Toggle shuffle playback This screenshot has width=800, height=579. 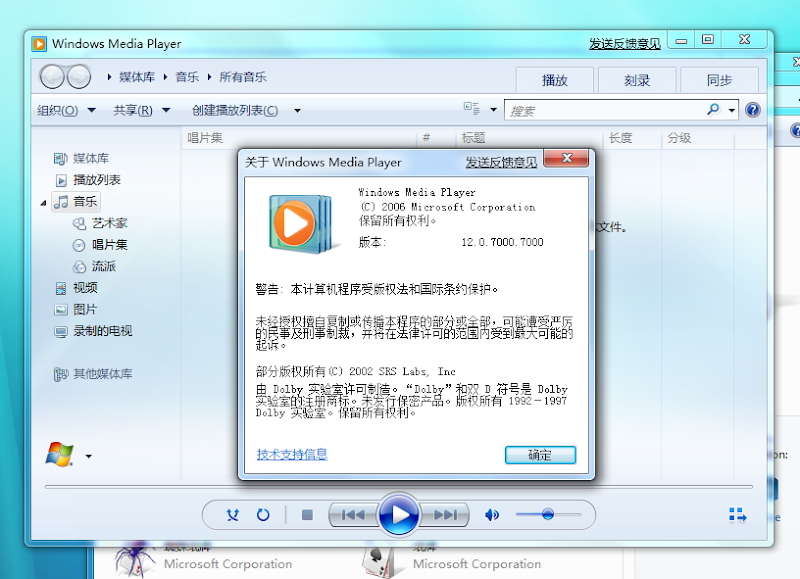pyautogui.click(x=233, y=515)
